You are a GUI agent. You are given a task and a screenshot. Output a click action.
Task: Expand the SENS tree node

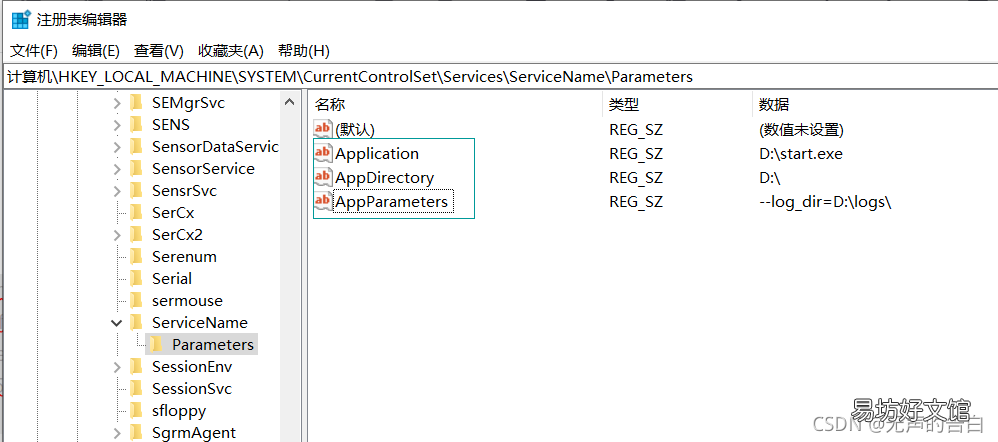[116, 125]
